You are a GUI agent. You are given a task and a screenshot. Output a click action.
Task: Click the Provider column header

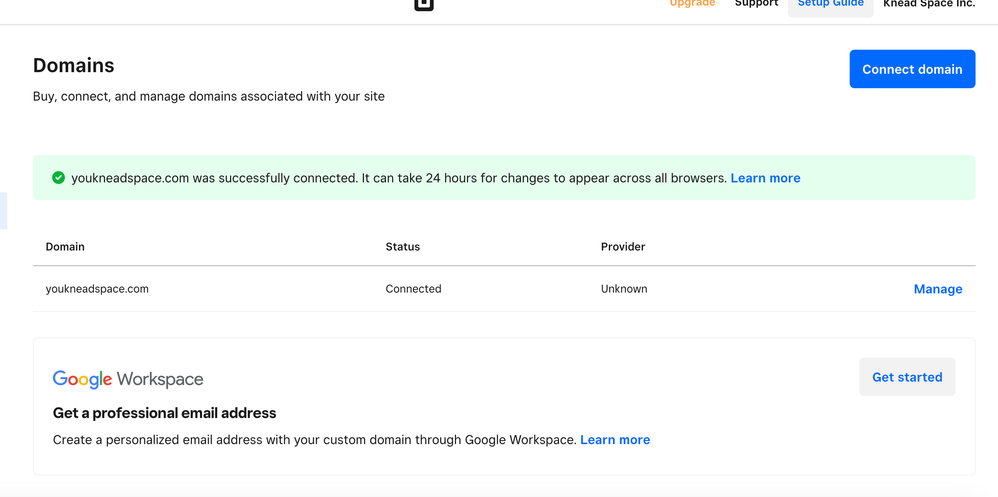tap(623, 247)
